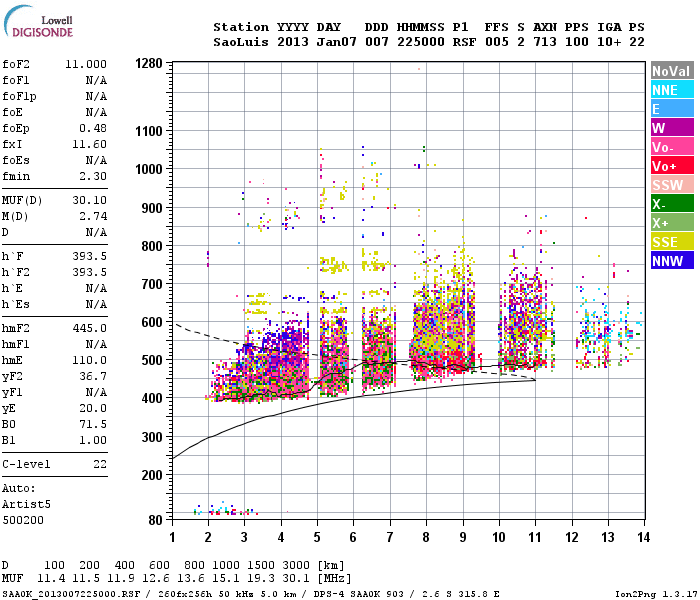Click the foF2 value 11.000

tap(86, 64)
